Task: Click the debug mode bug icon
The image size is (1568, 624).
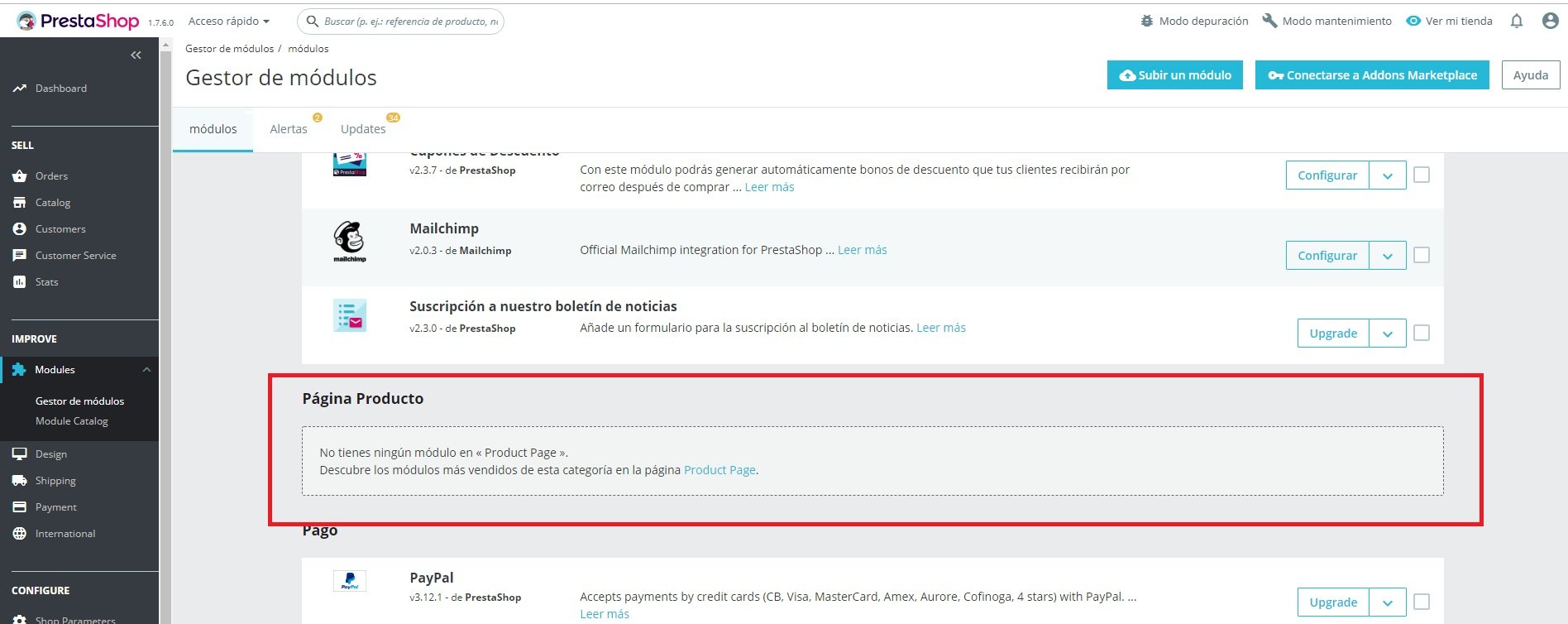Action: point(1146,21)
